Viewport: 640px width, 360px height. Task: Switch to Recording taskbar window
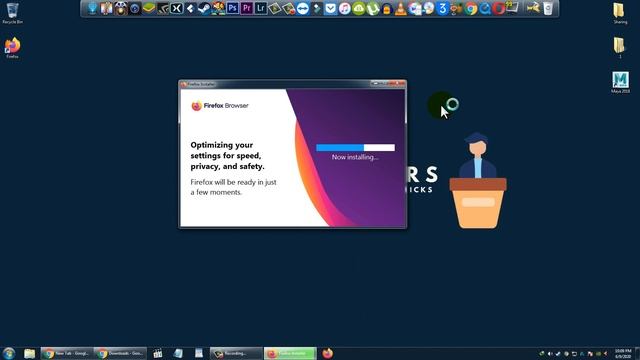tap(236, 353)
